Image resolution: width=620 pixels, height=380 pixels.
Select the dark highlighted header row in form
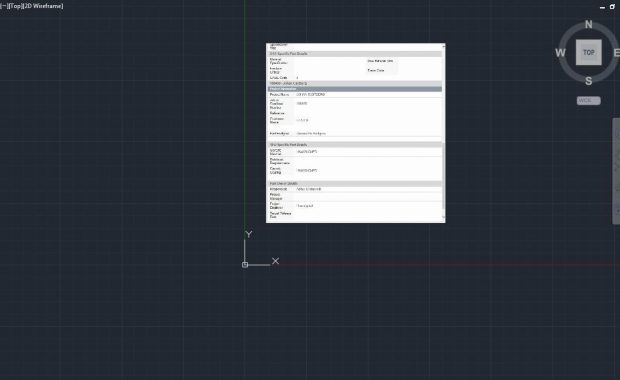tap(355, 89)
